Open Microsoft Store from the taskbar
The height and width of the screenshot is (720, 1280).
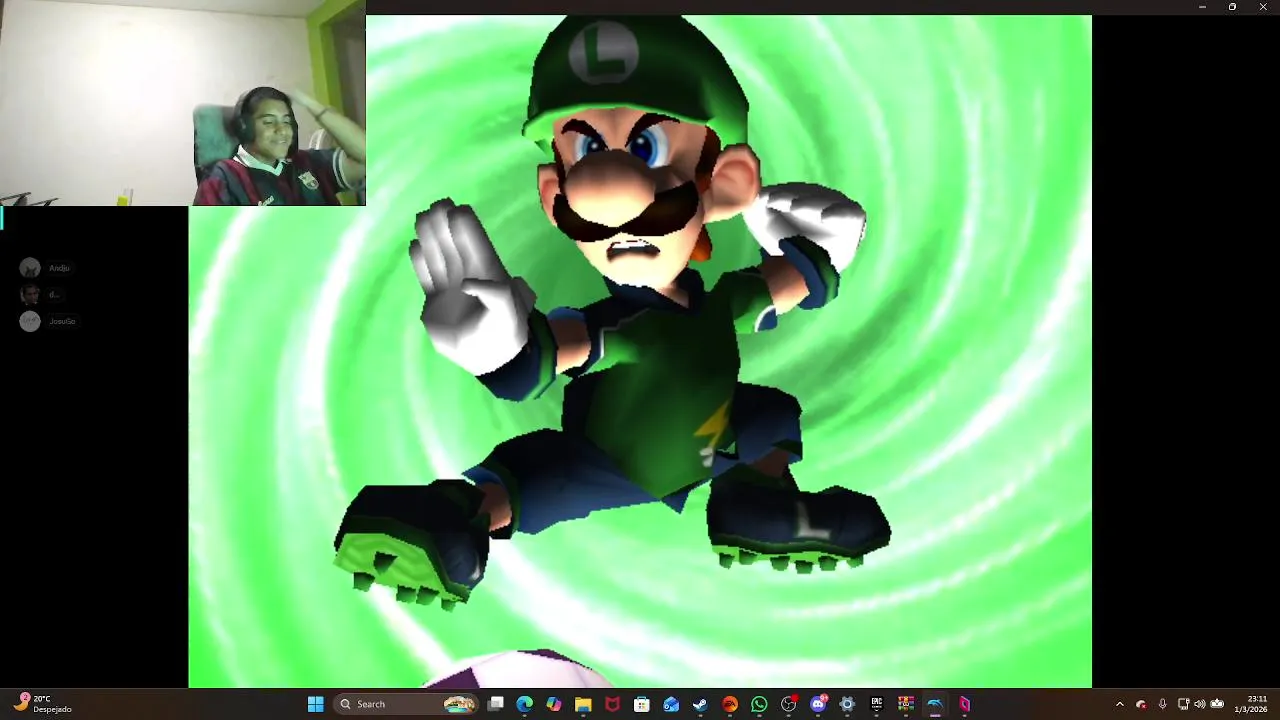642,704
